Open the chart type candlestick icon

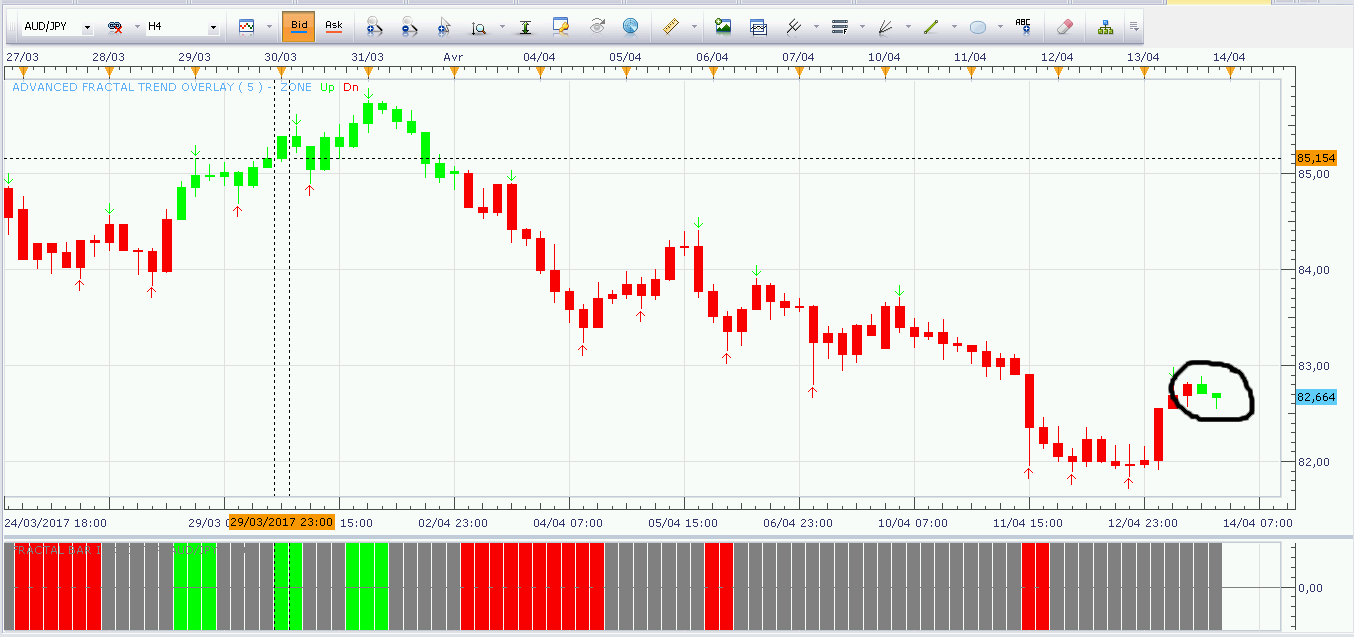click(246, 27)
